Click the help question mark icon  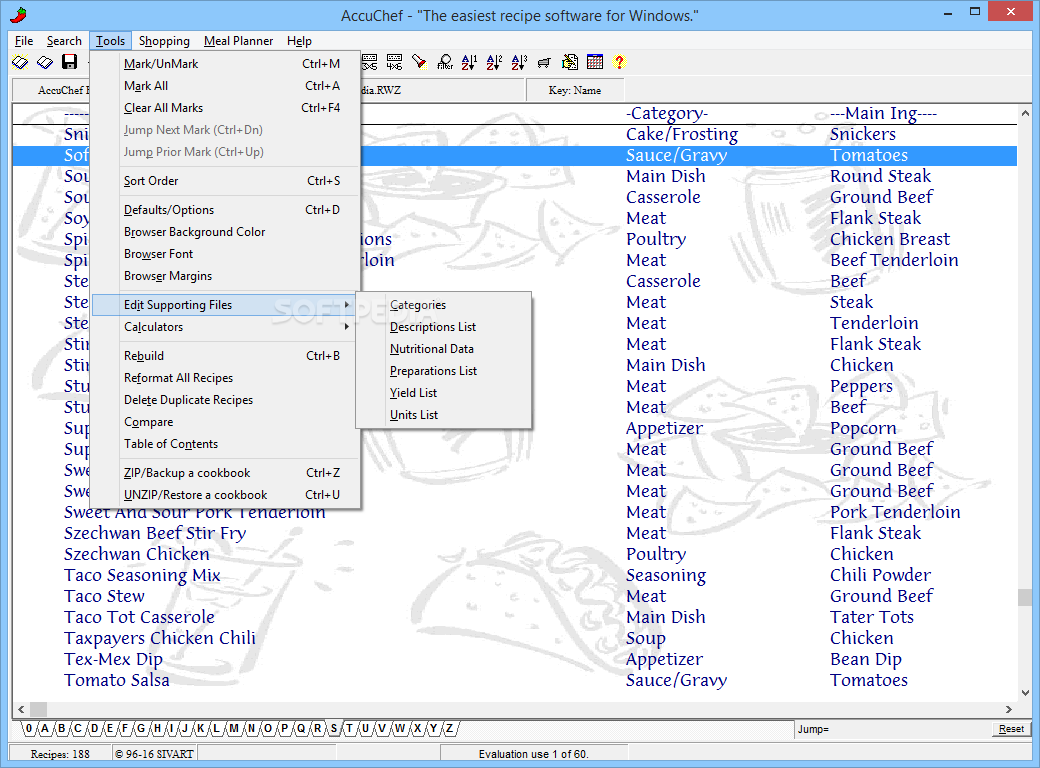tap(619, 62)
